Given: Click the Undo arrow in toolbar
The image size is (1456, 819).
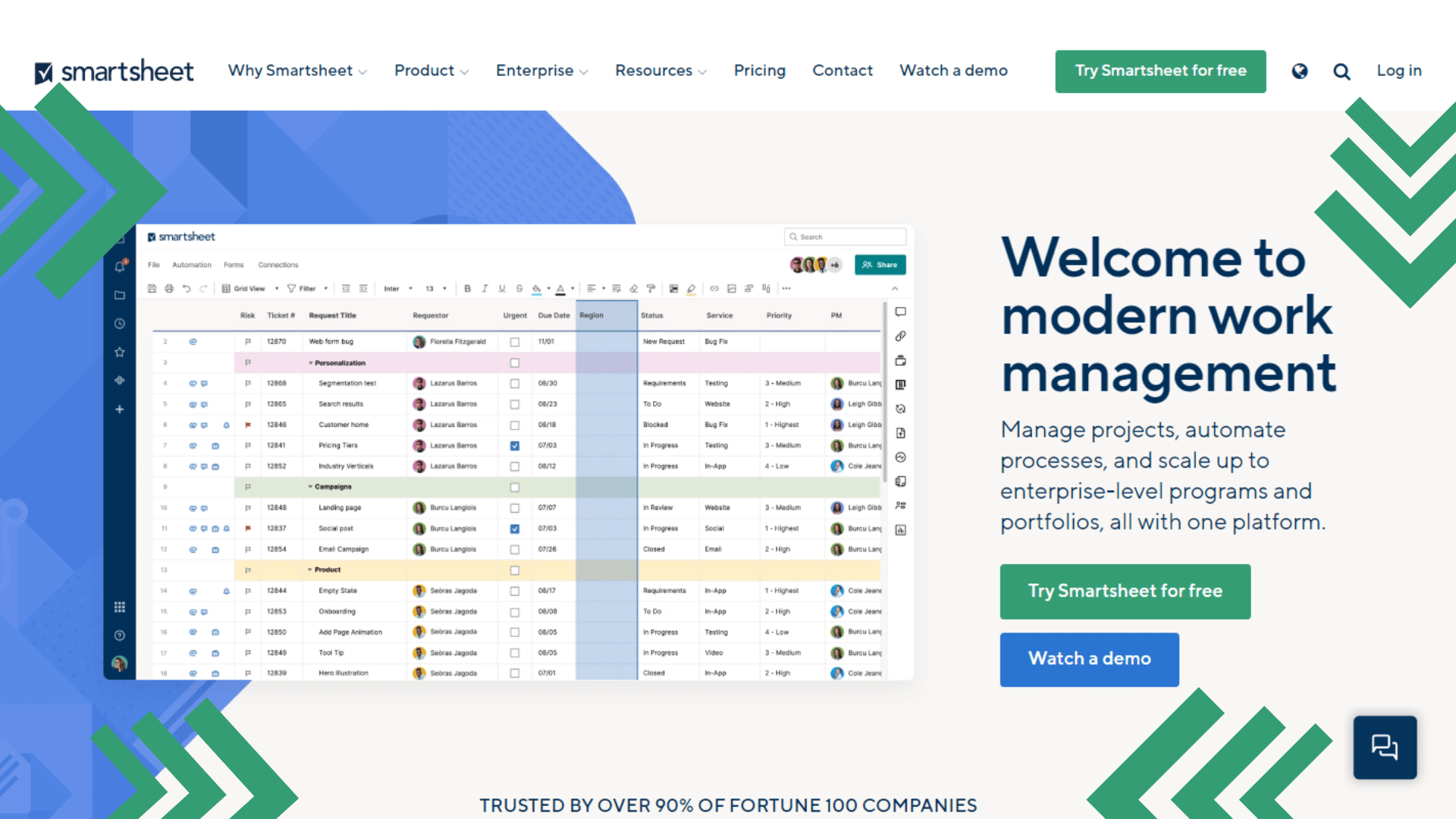Looking at the screenshot, I should [x=187, y=288].
